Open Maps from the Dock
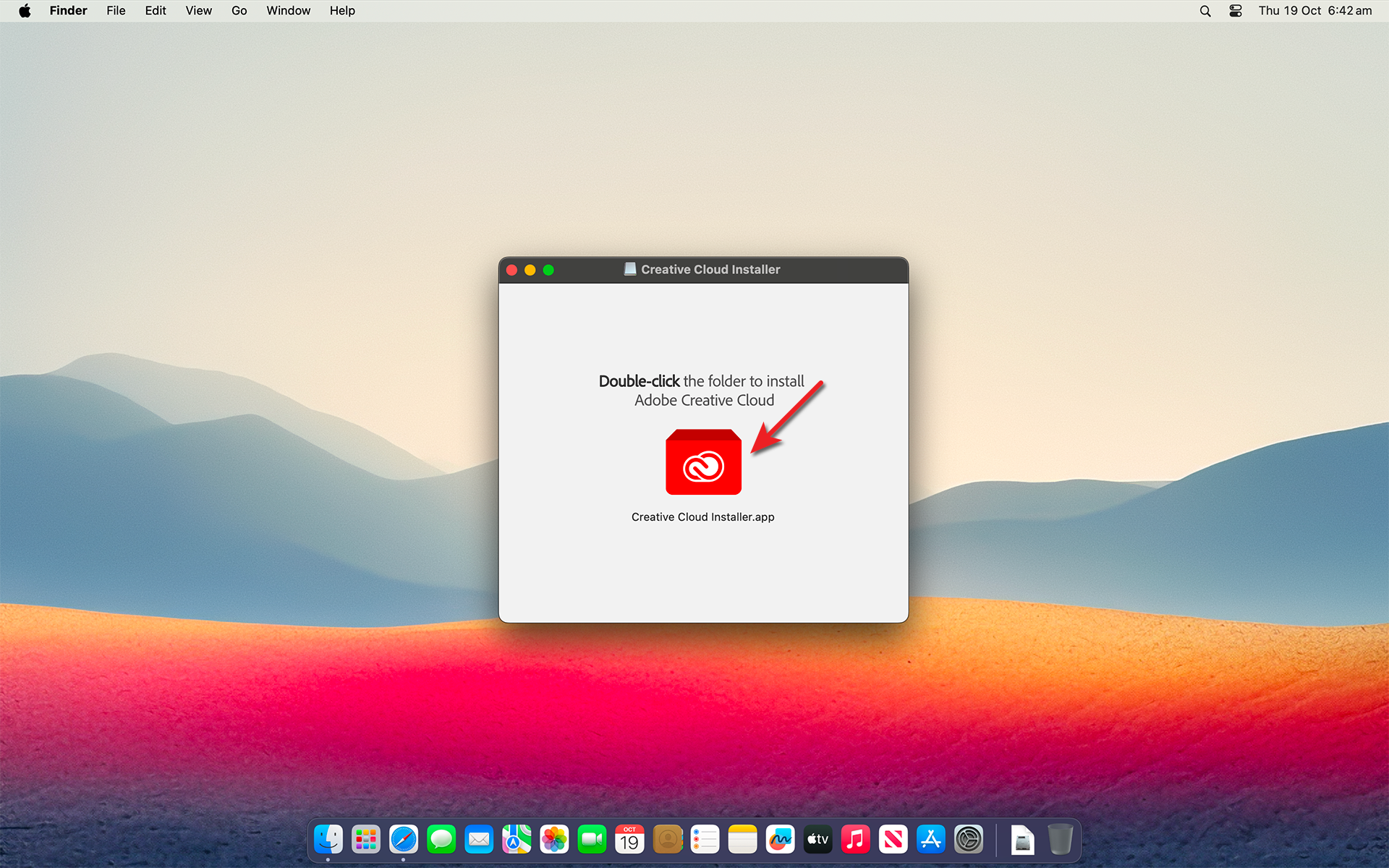Viewport: 1389px width, 868px height. coord(517,839)
